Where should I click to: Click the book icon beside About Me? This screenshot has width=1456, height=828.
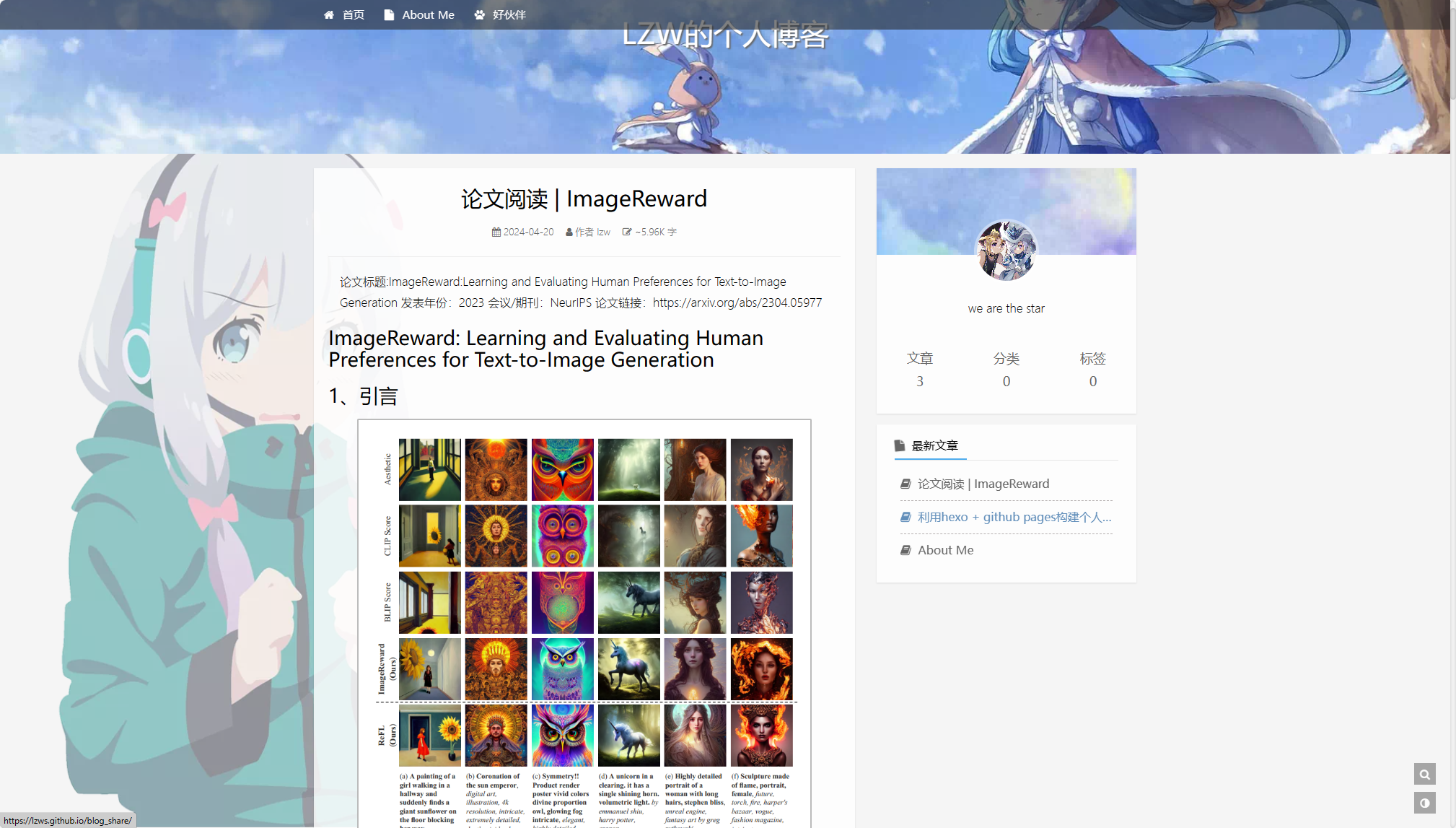coord(905,550)
